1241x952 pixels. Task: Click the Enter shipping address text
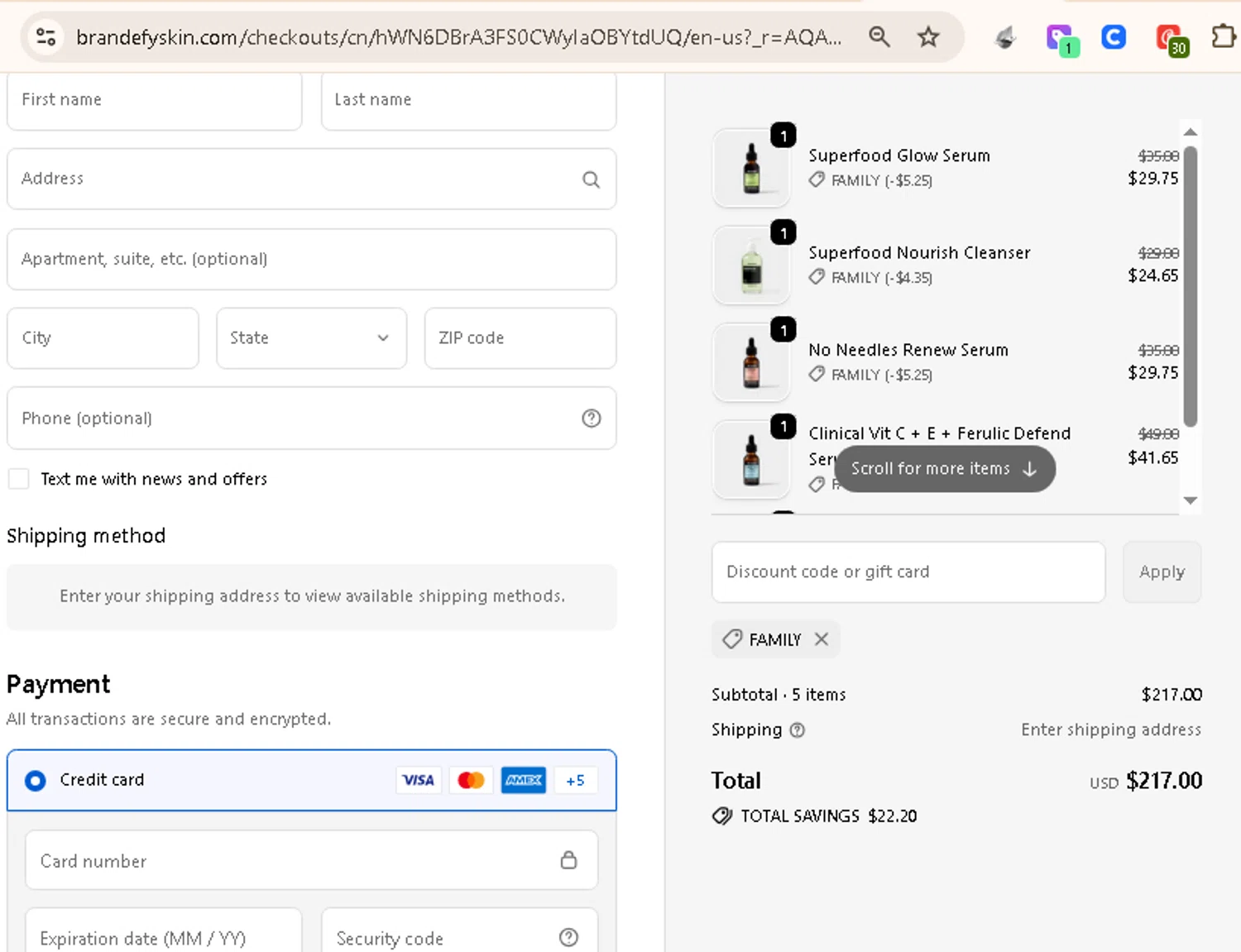point(1111,730)
